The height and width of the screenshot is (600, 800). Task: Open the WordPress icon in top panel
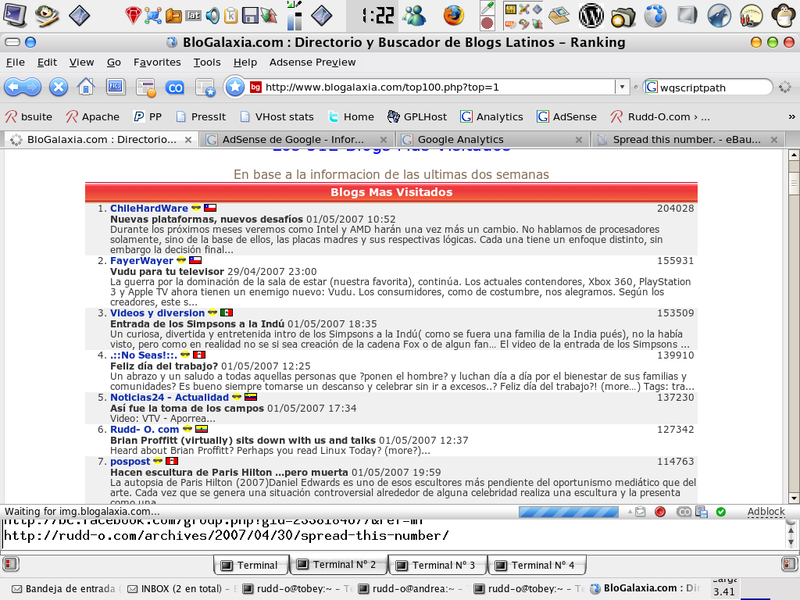point(591,15)
